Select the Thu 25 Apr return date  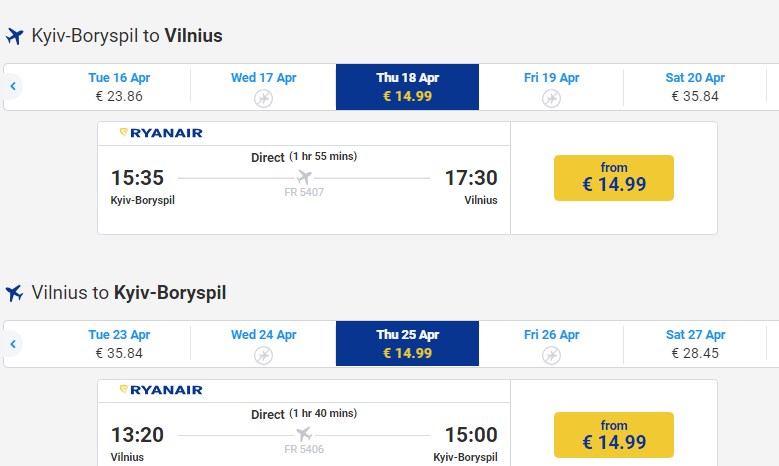click(407, 344)
